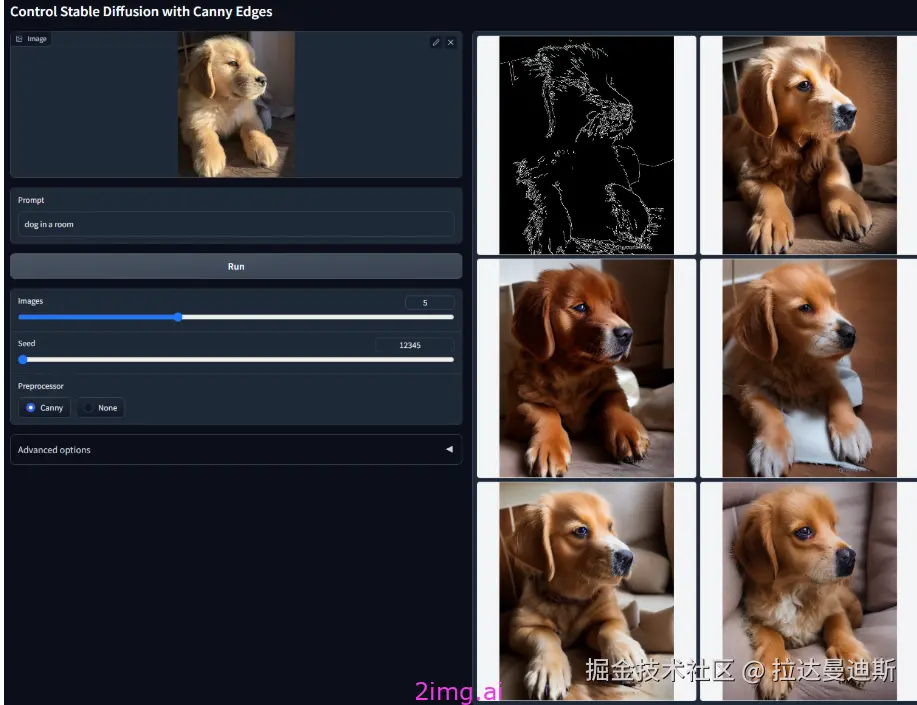
Task: Open the generated dog on white cloth image
Action: point(809,368)
